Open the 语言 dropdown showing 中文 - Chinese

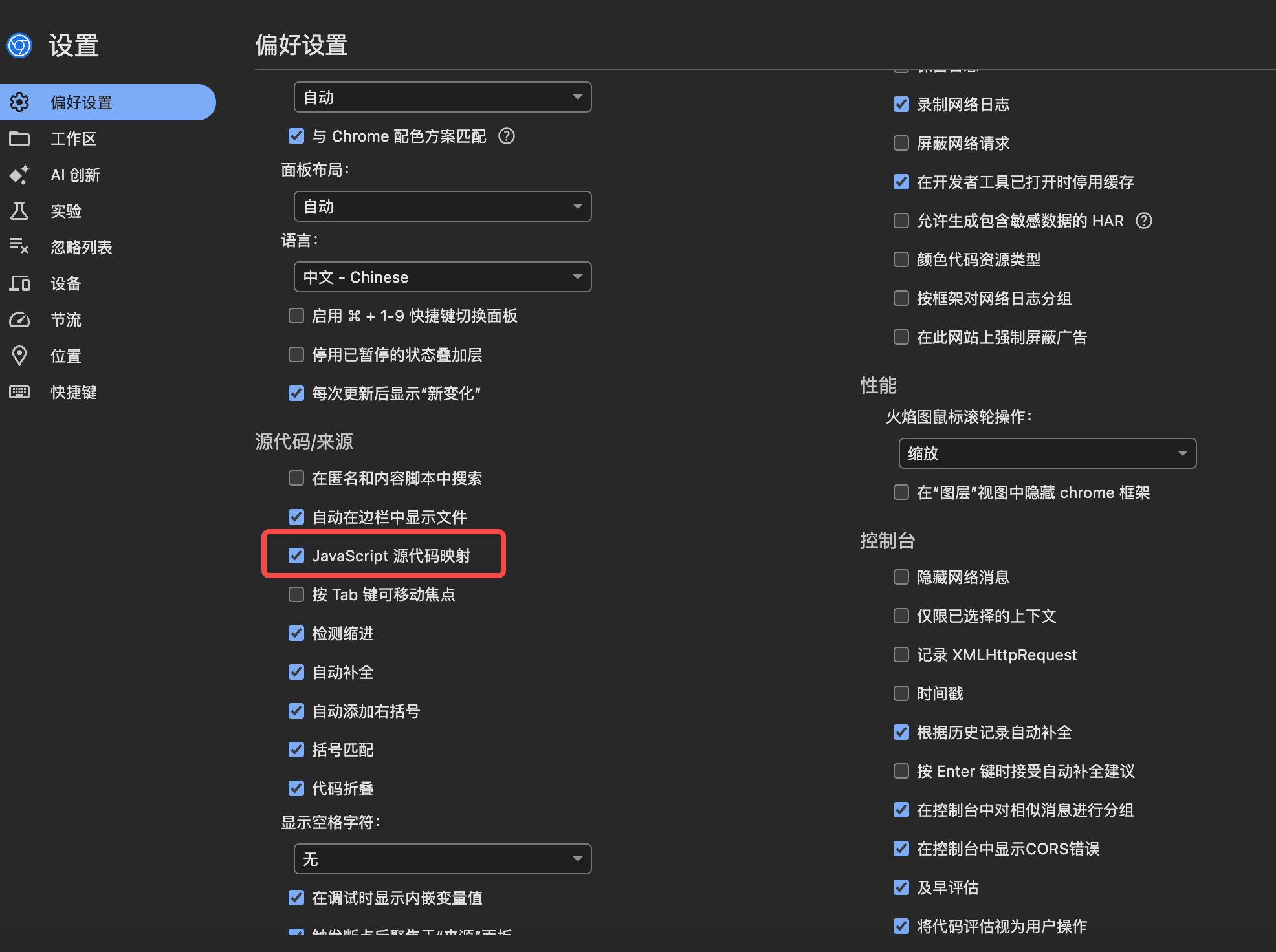(x=443, y=277)
